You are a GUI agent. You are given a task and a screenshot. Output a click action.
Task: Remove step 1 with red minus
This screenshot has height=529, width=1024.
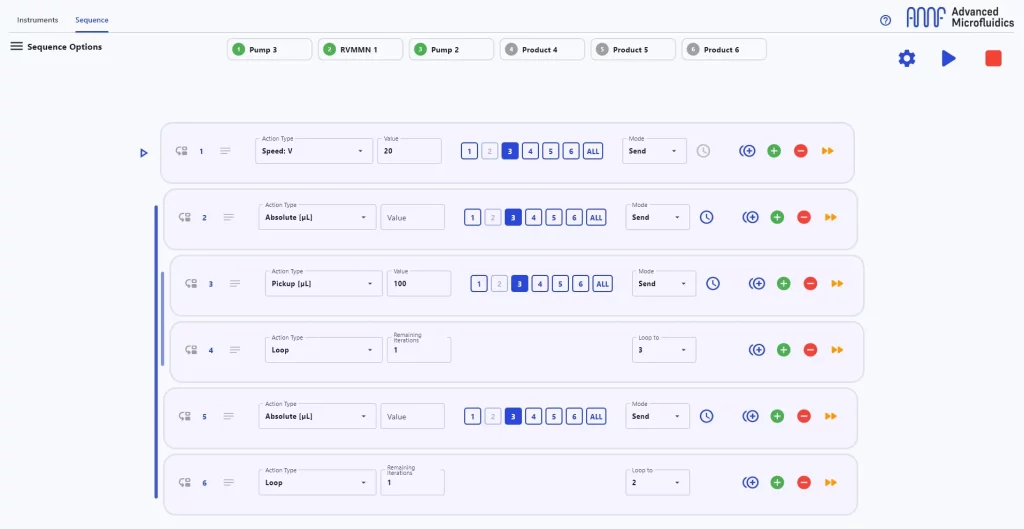click(x=801, y=151)
